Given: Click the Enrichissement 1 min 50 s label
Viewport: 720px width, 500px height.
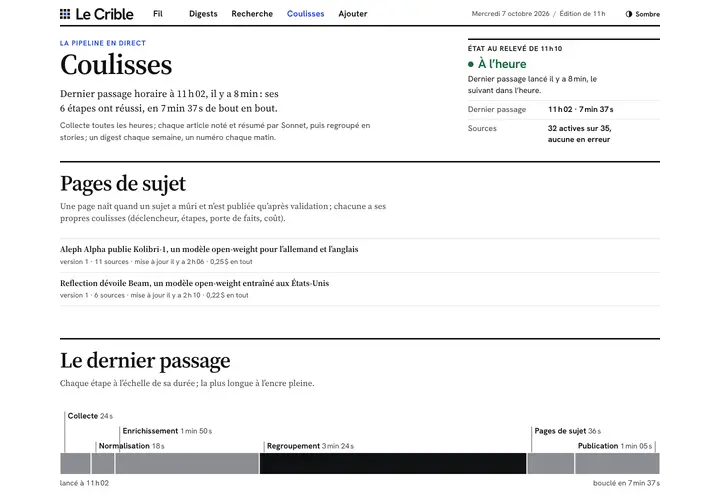Looking at the screenshot, I should 167,431.
